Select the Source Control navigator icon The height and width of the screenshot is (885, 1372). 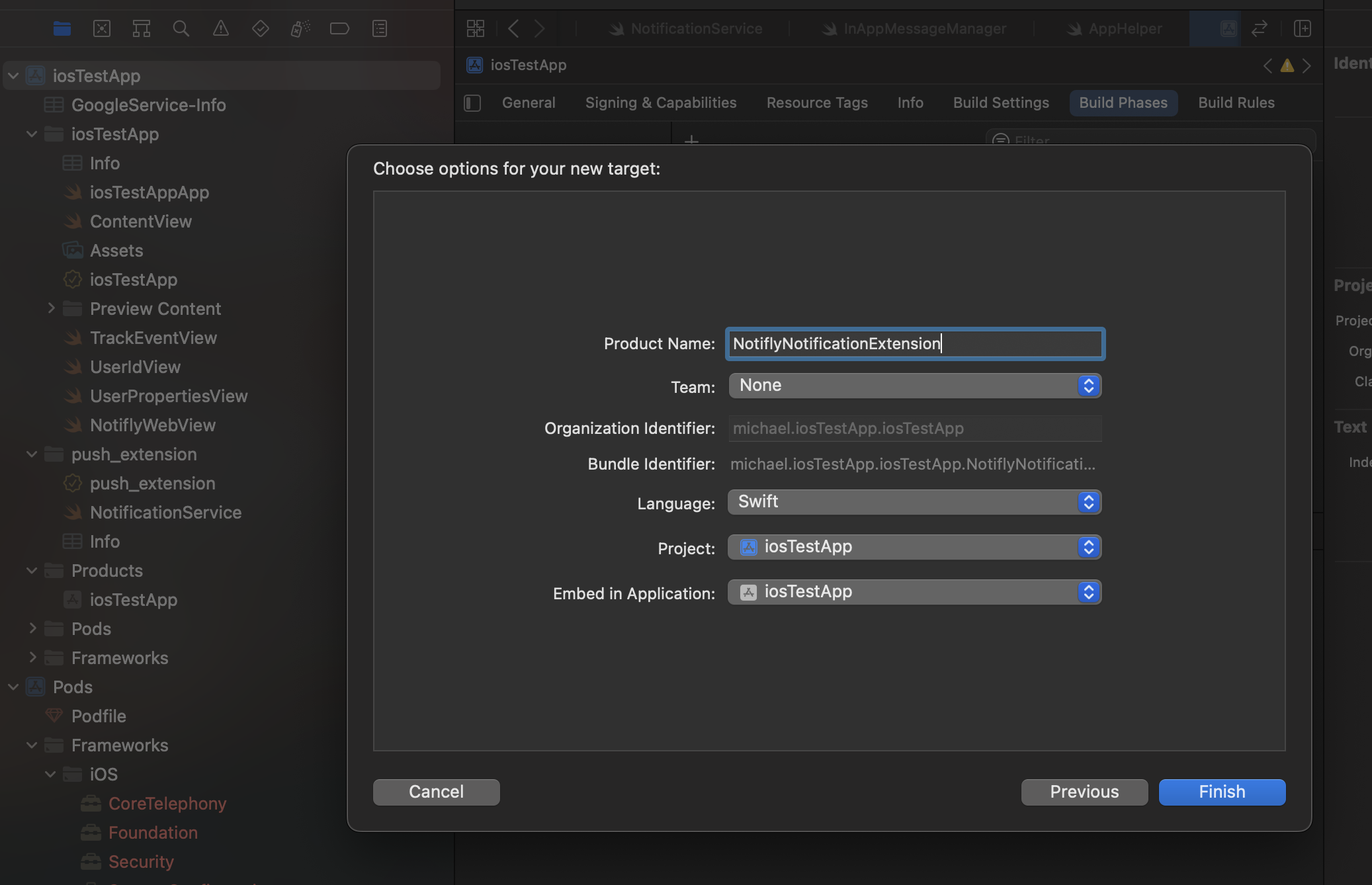pyautogui.click(x=102, y=28)
